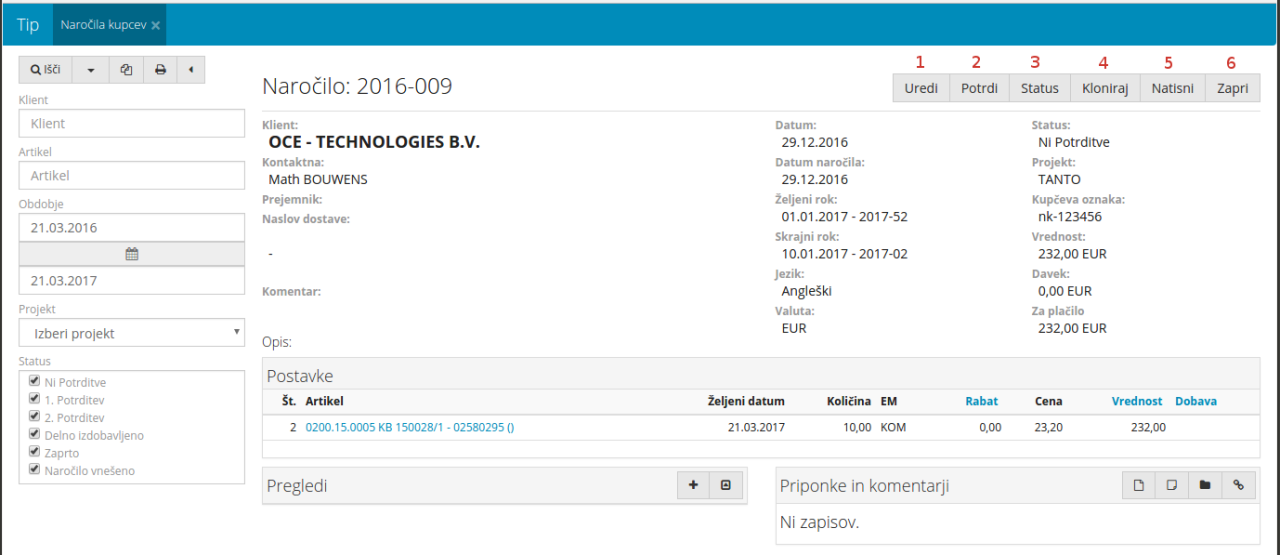Screen dimensions: 1280x555
Task: Switch to the Naročila kupcev tab
Action: pyautogui.click(x=104, y=25)
